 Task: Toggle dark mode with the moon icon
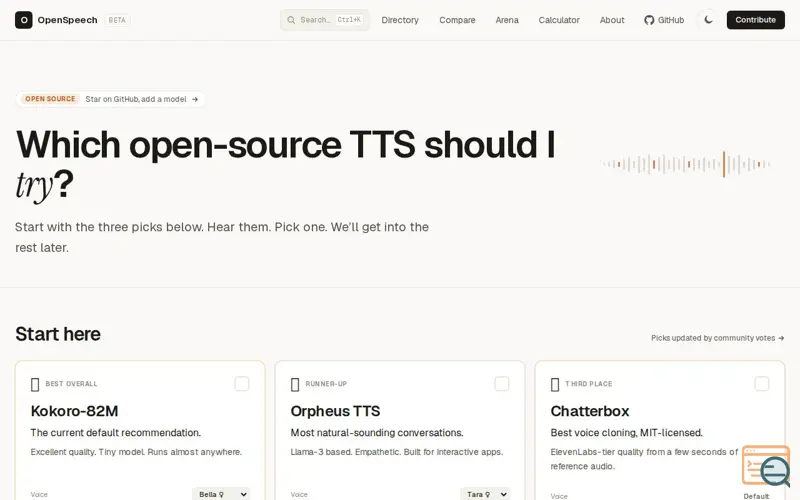click(708, 20)
